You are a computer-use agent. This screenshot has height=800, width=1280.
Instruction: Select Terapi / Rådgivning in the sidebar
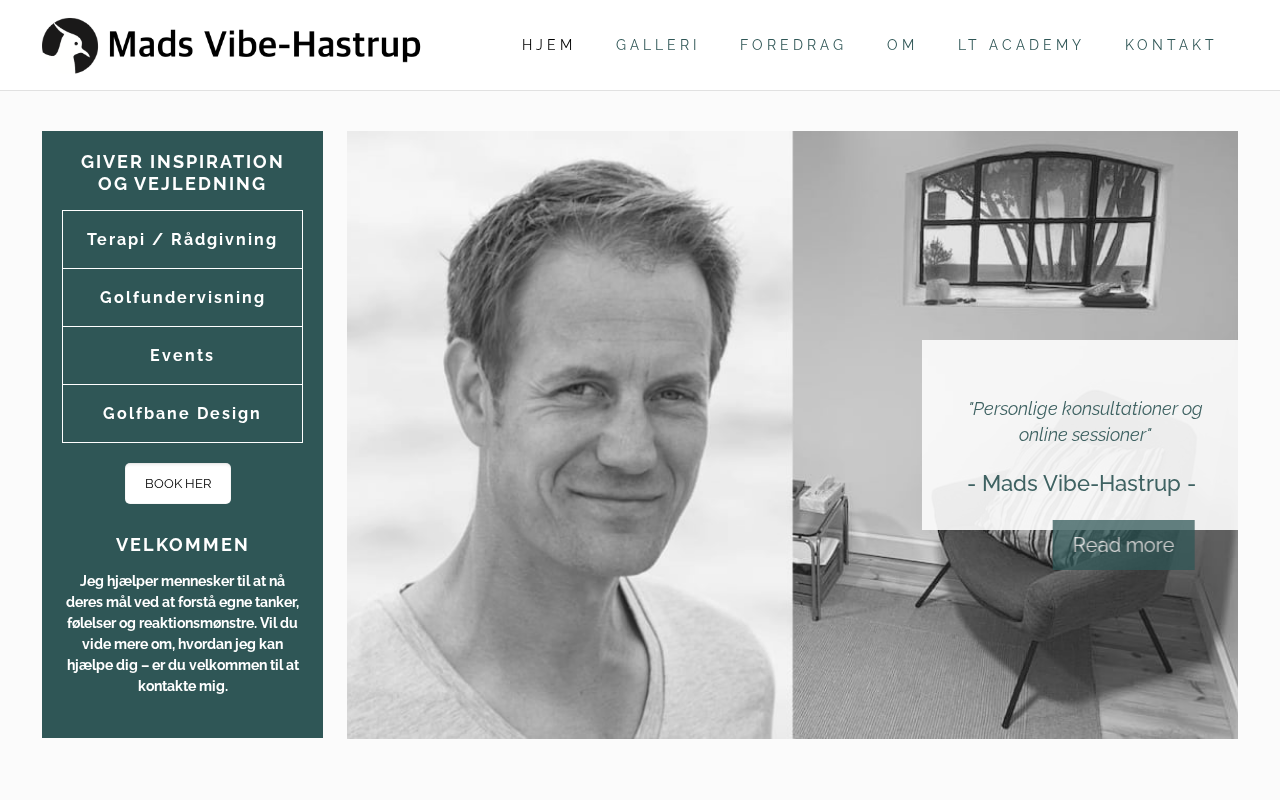182,240
